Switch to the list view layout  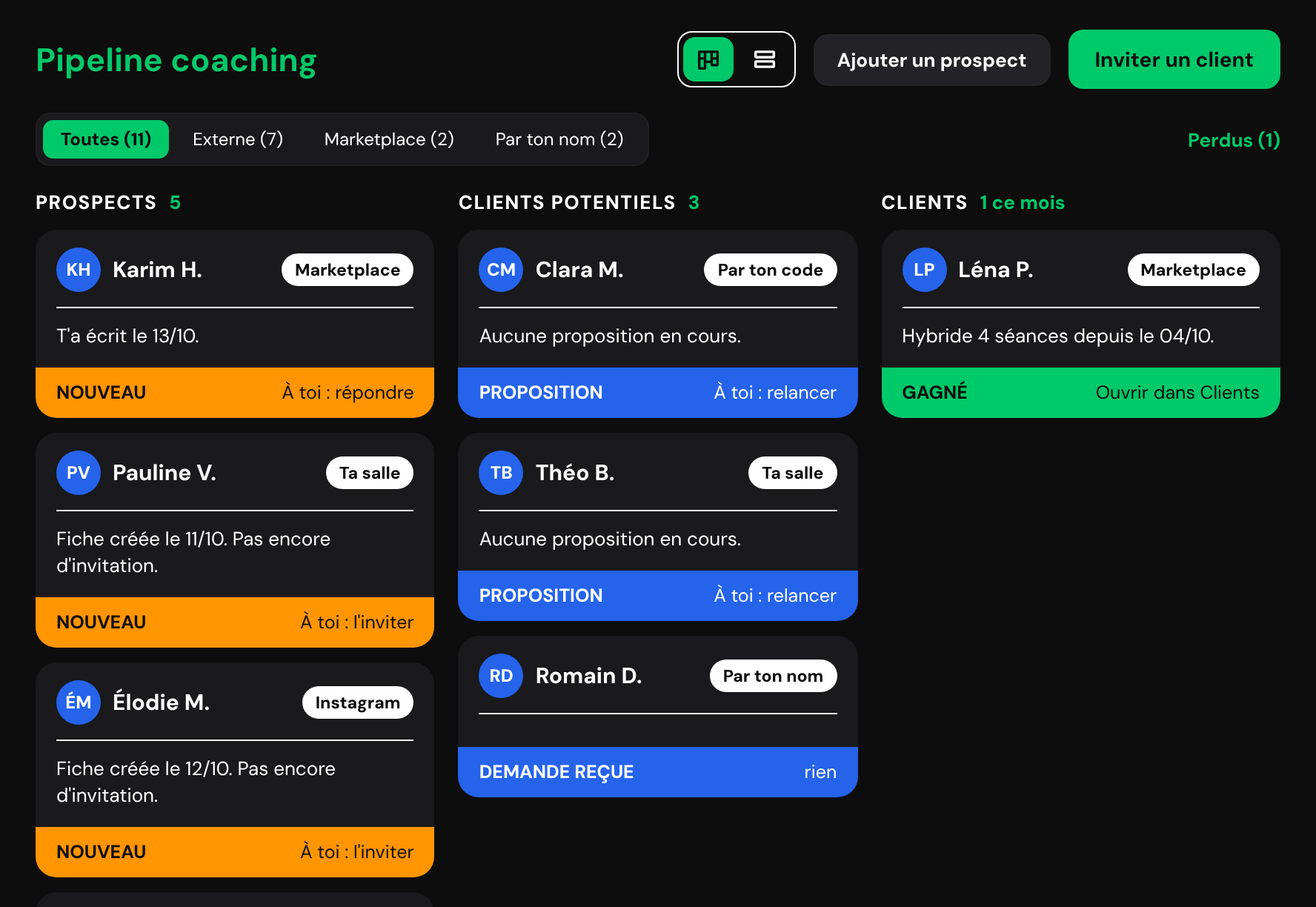(x=764, y=59)
